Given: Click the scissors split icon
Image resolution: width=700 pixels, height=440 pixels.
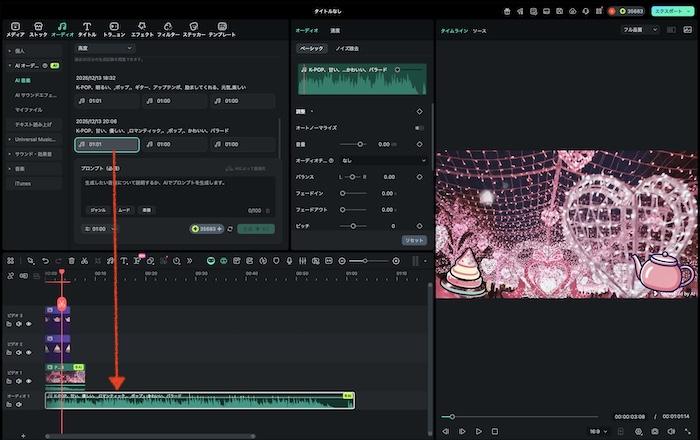Looking at the screenshot, I should click(x=84, y=261).
